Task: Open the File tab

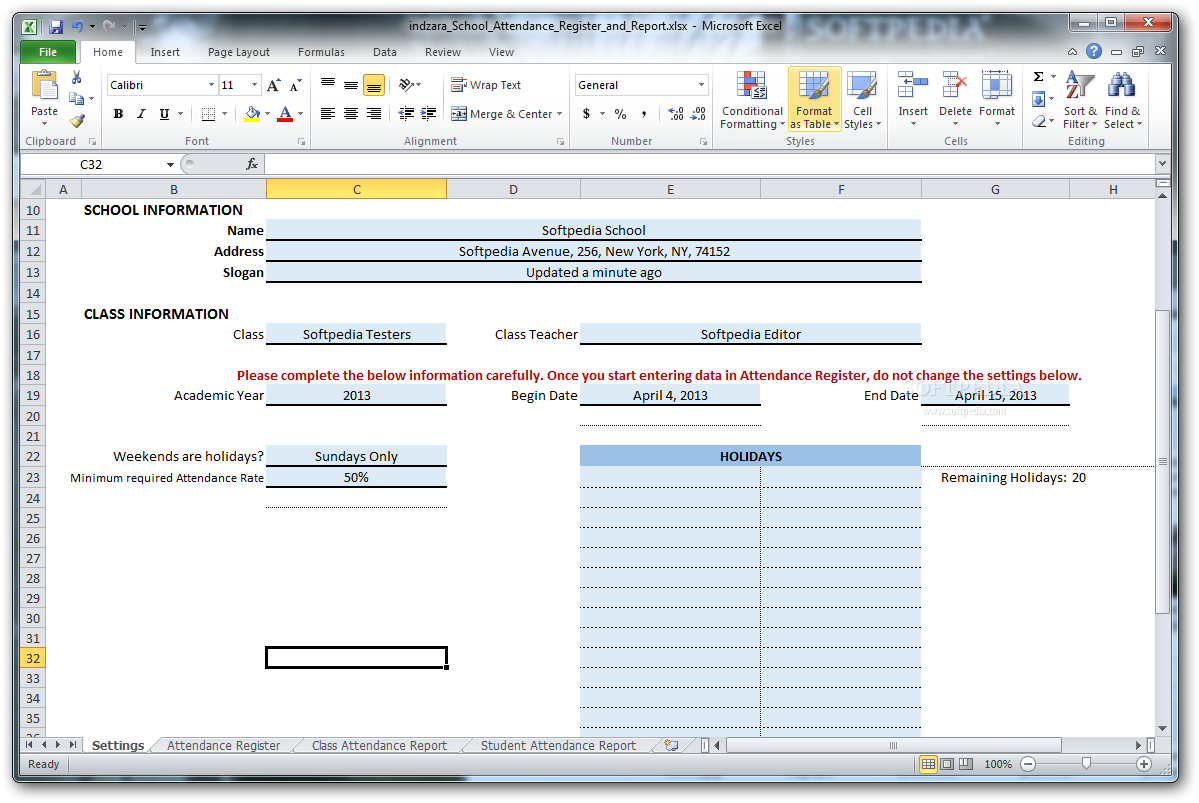Action: coord(47,52)
